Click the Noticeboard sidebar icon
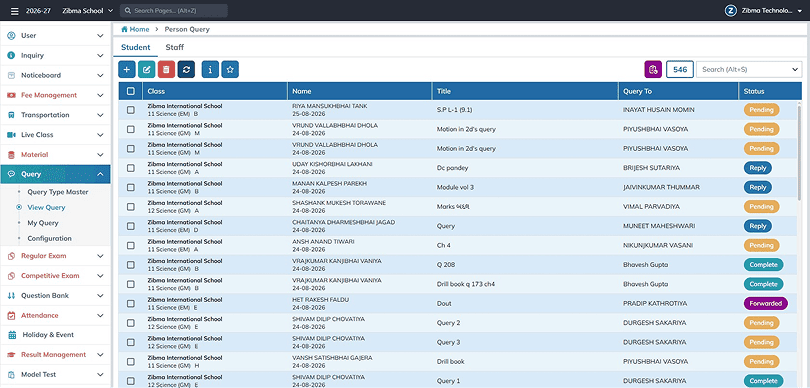 11,75
